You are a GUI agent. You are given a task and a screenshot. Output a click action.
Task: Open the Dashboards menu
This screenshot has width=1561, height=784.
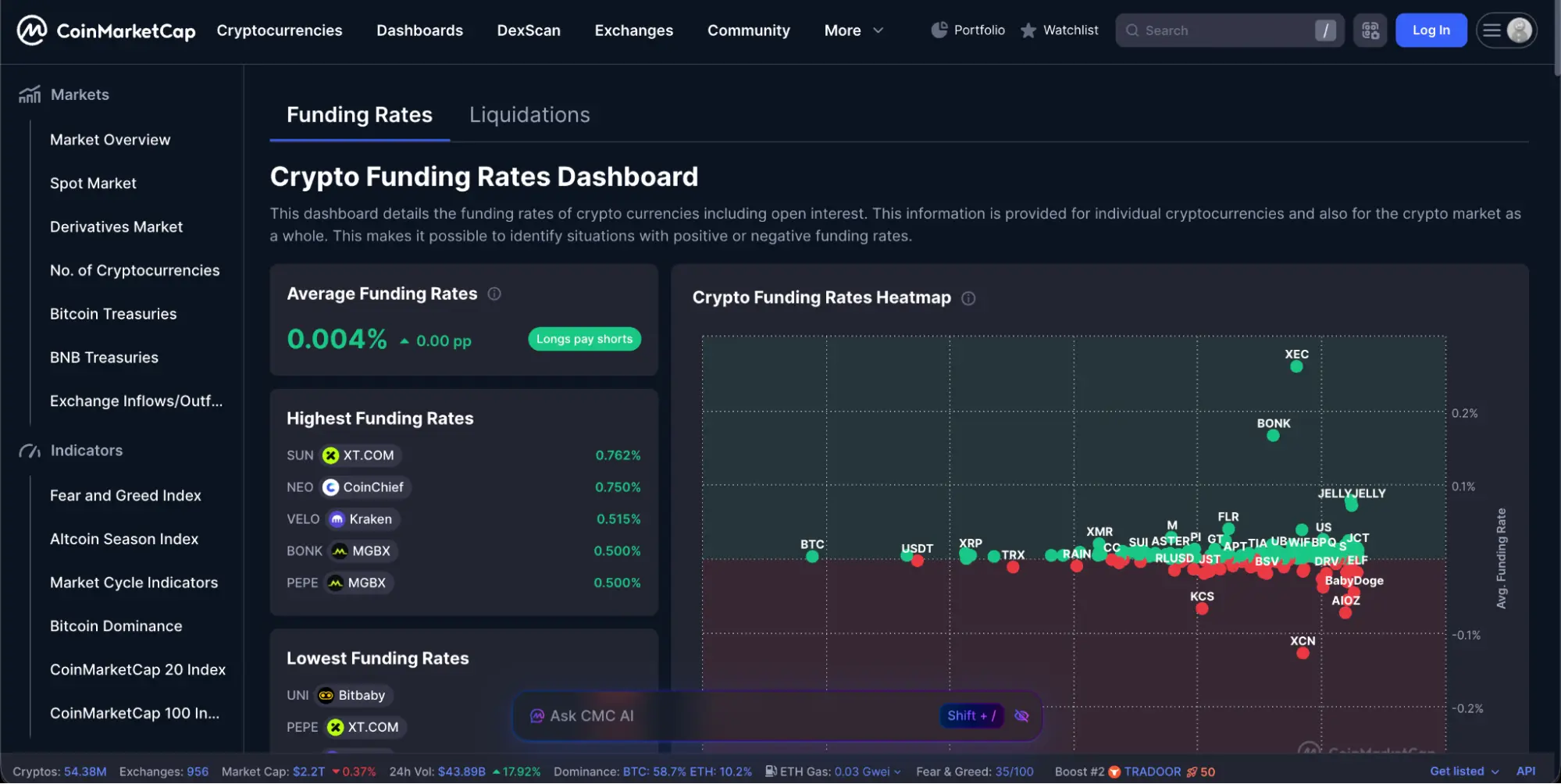[419, 30]
